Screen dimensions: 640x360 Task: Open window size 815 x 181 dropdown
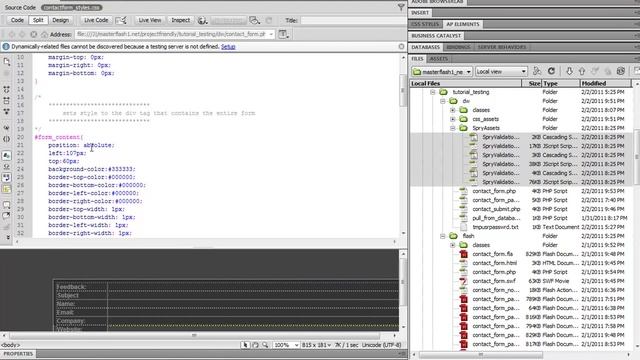tap(316, 345)
